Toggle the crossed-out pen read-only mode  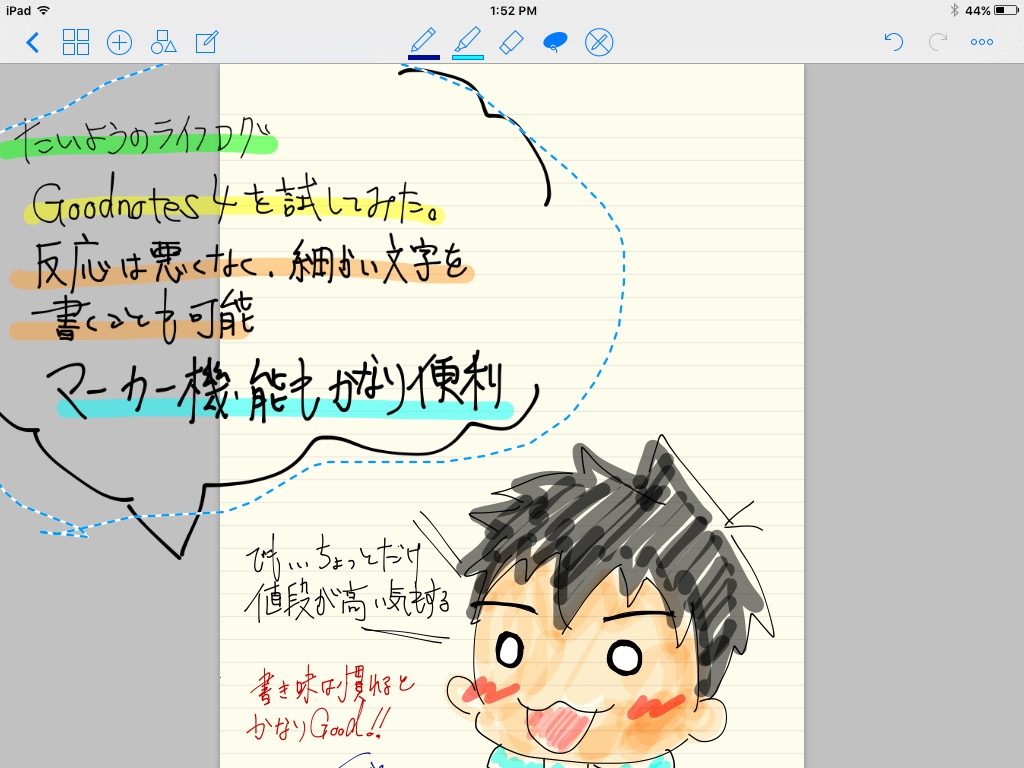tap(599, 42)
